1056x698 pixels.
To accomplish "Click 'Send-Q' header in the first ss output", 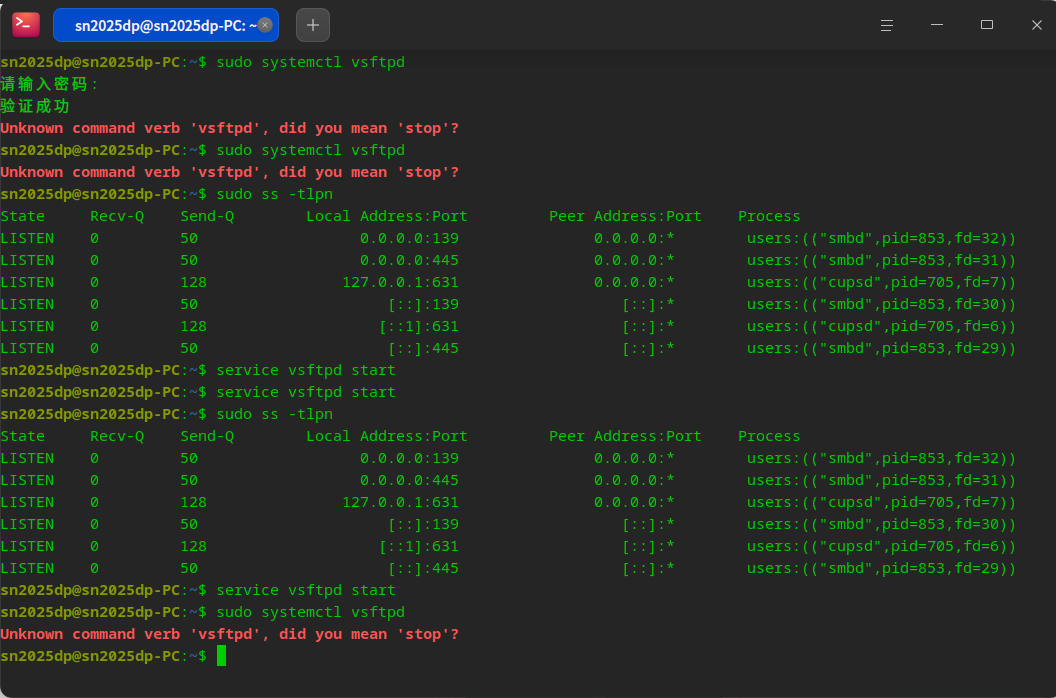I will click(x=207, y=216).
